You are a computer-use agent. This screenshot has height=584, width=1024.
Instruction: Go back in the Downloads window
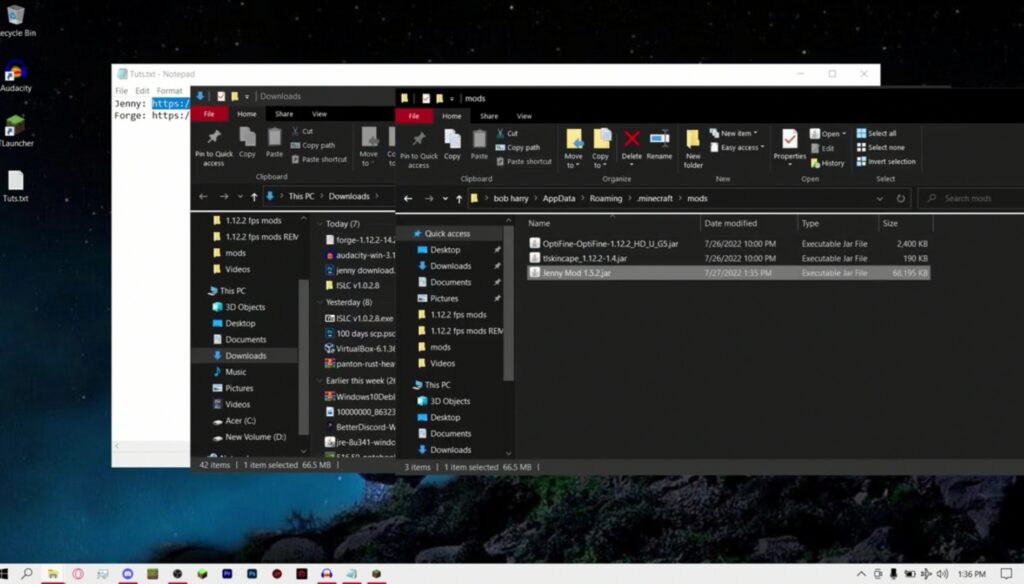203,197
